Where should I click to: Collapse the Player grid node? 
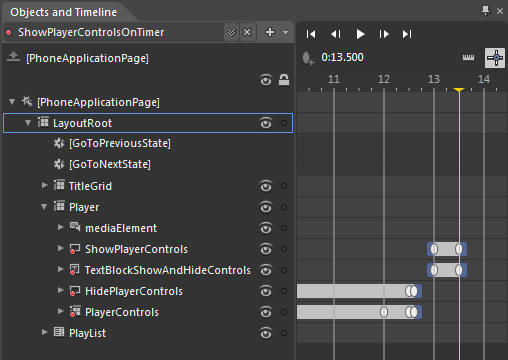pos(44,207)
